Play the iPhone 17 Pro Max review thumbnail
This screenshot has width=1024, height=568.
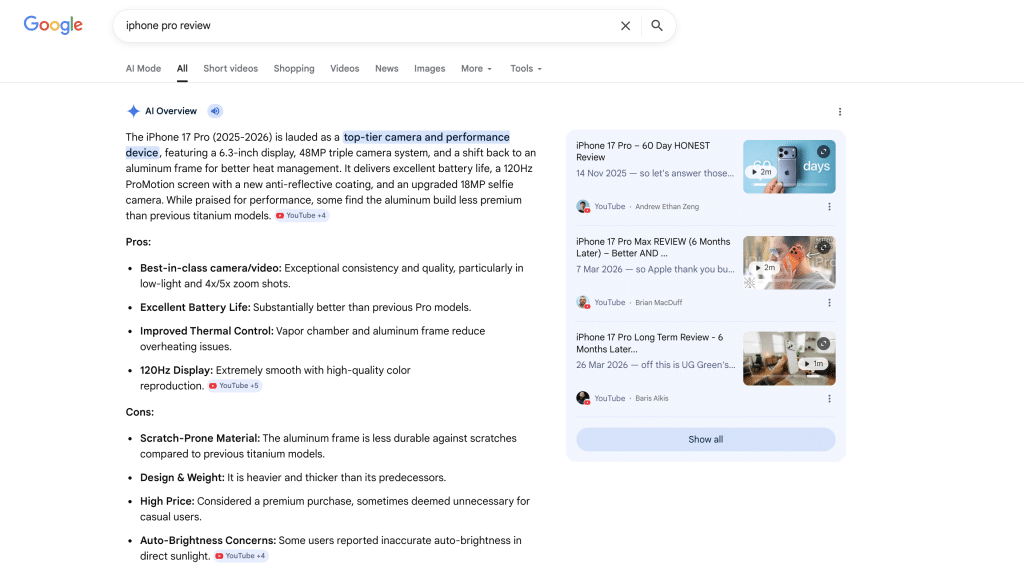(x=789, y=262)
